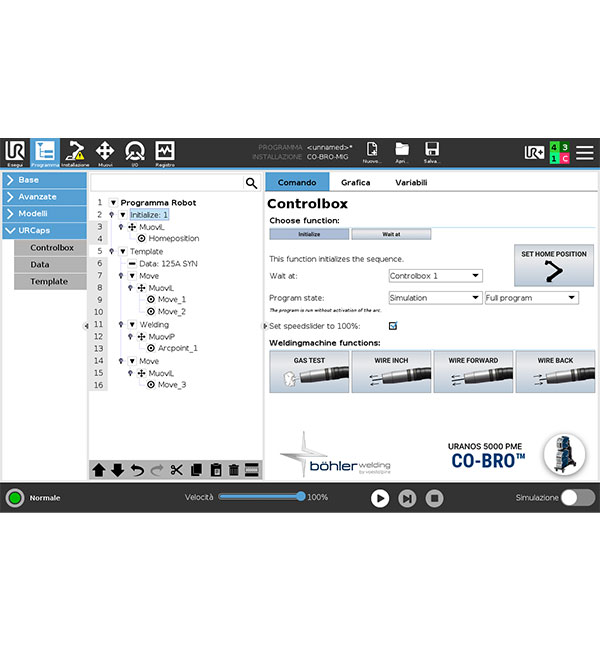Copy the selected program node
The width and height of the screenshot is (600, 650).
196,470
